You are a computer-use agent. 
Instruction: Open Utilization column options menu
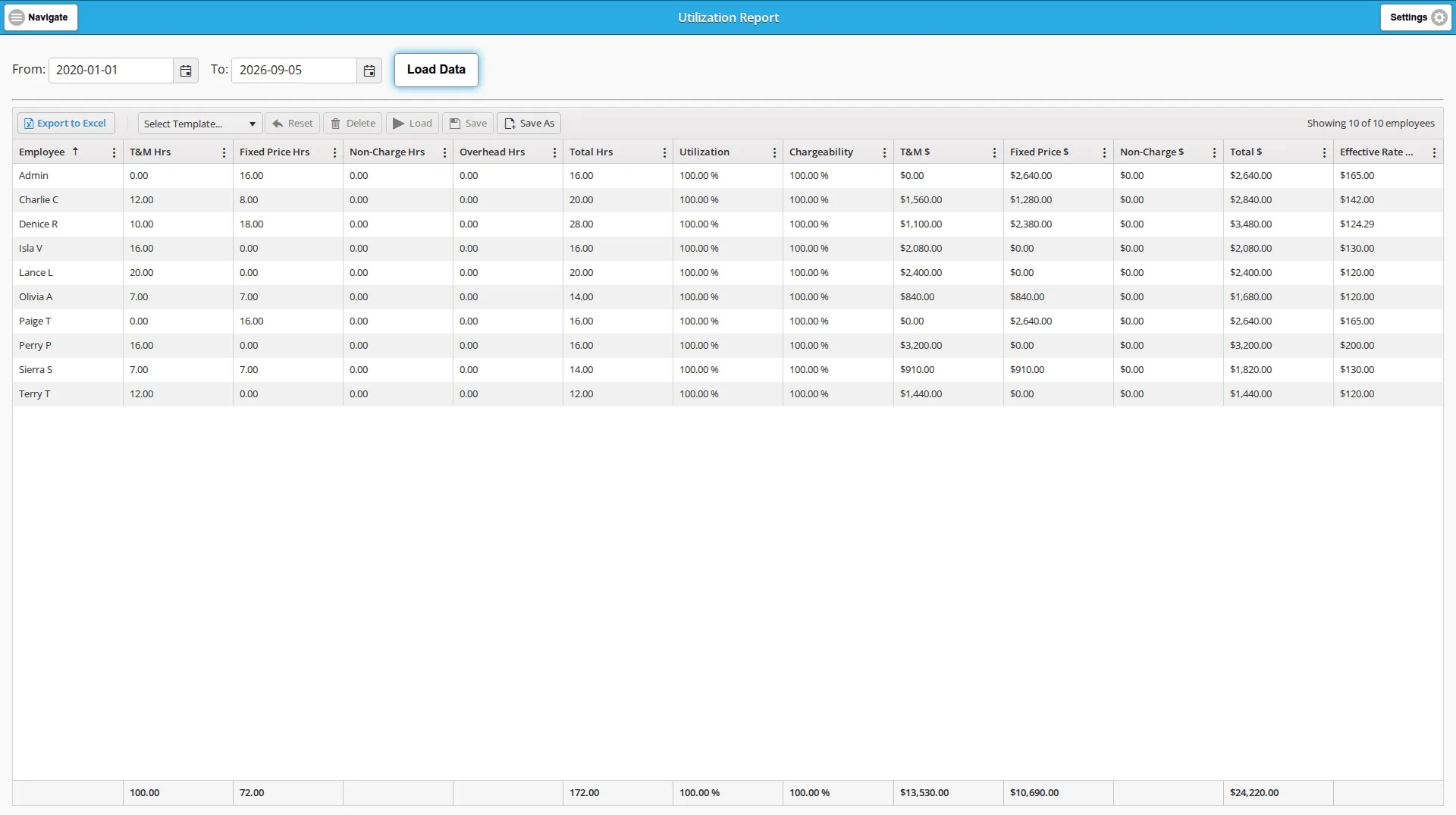coord(774,152)
